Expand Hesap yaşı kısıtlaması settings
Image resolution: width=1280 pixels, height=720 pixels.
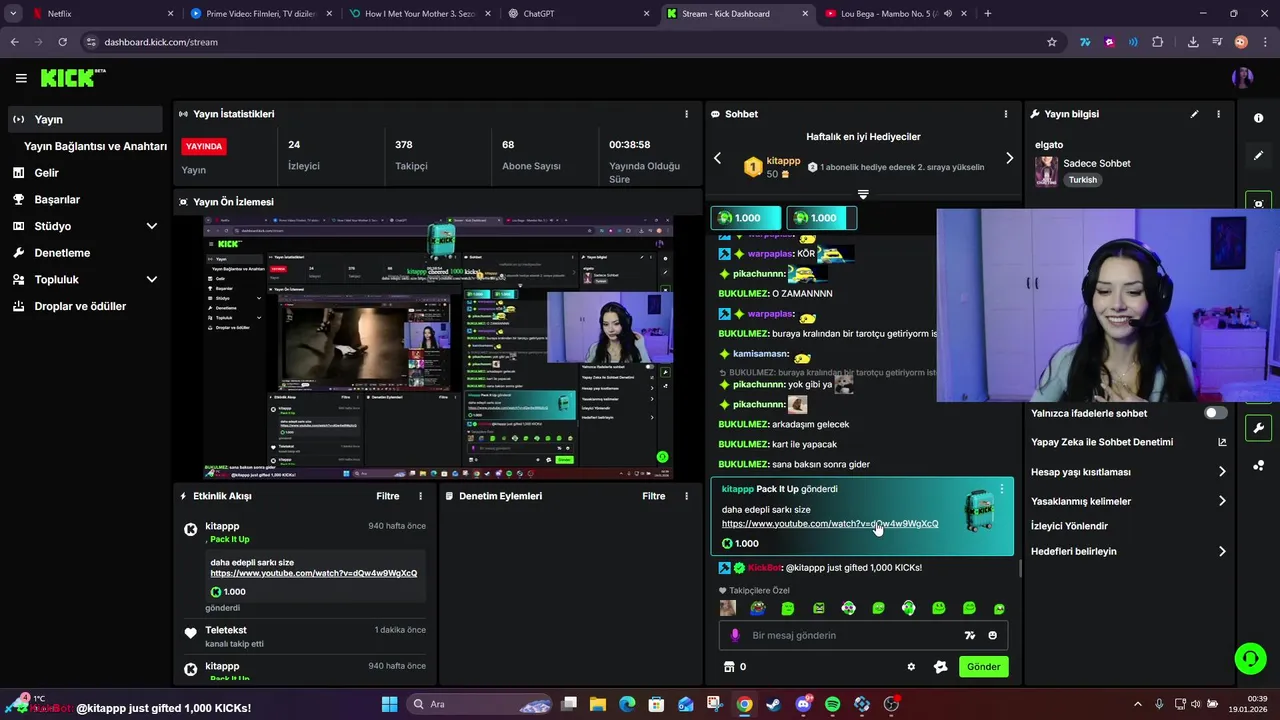[1129, 472]
